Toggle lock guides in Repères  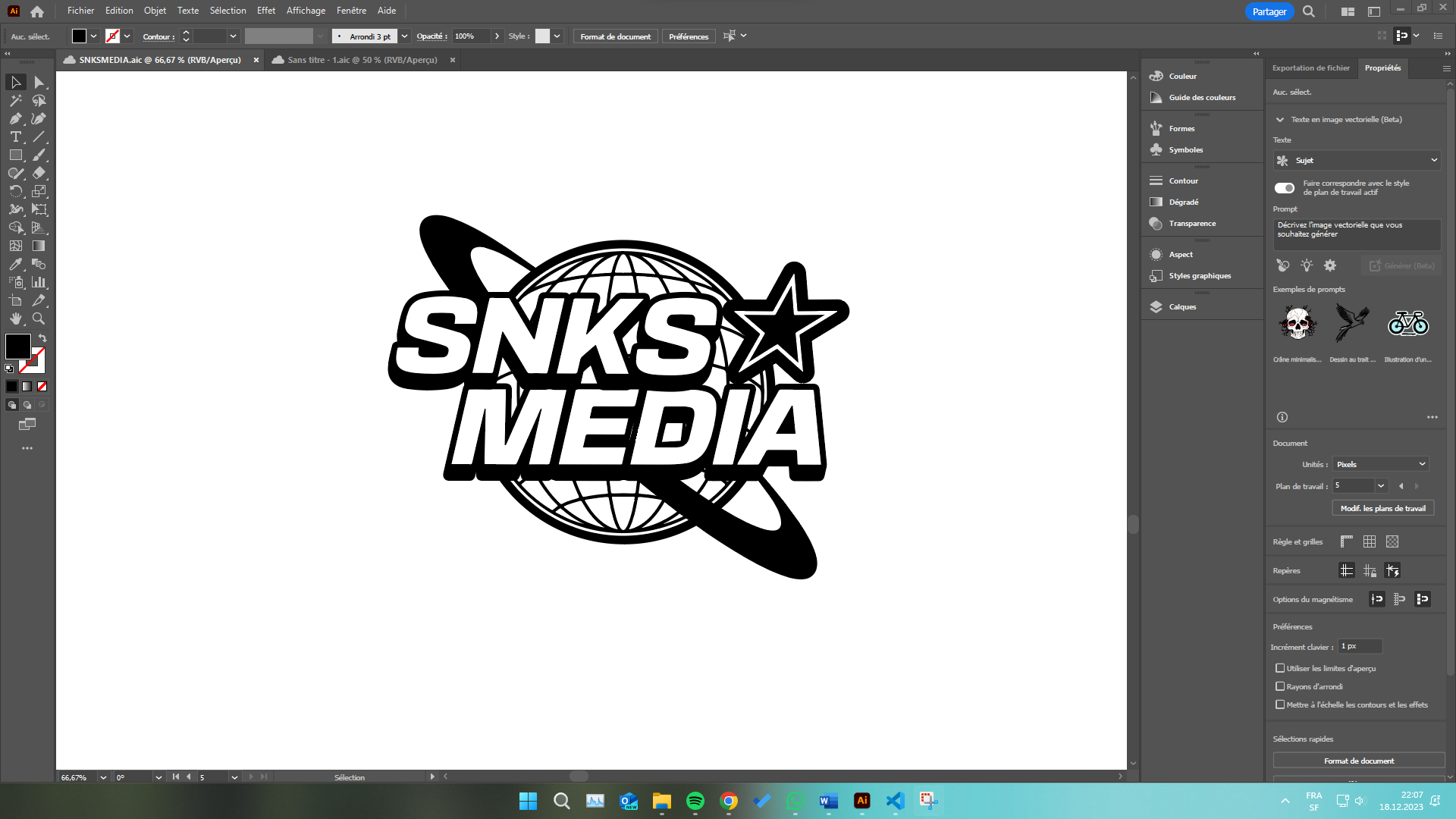1370,570
